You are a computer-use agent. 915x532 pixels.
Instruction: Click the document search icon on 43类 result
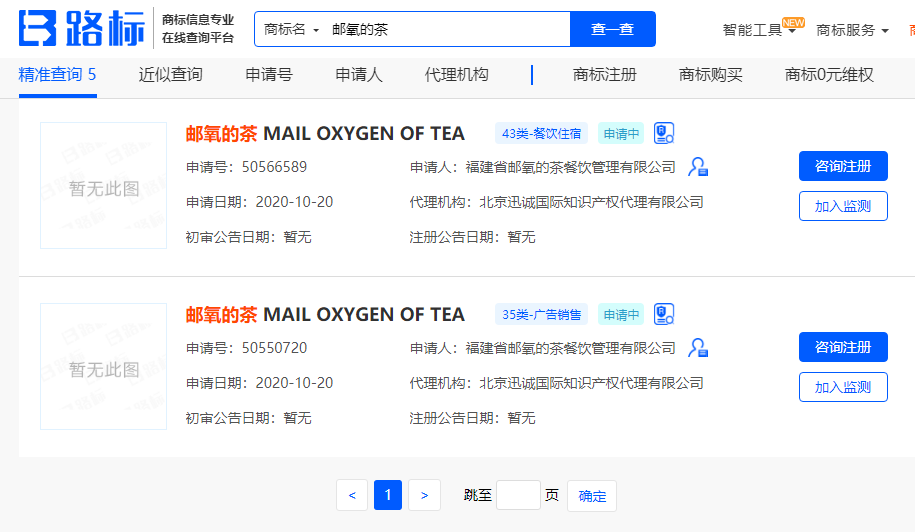coord(664,133)
